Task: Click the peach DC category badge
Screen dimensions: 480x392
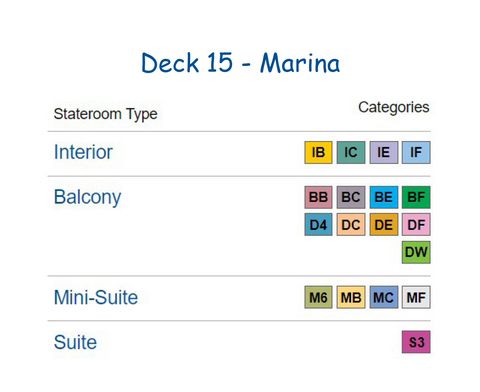Action: pyautogui.click(x=351, y=225)
